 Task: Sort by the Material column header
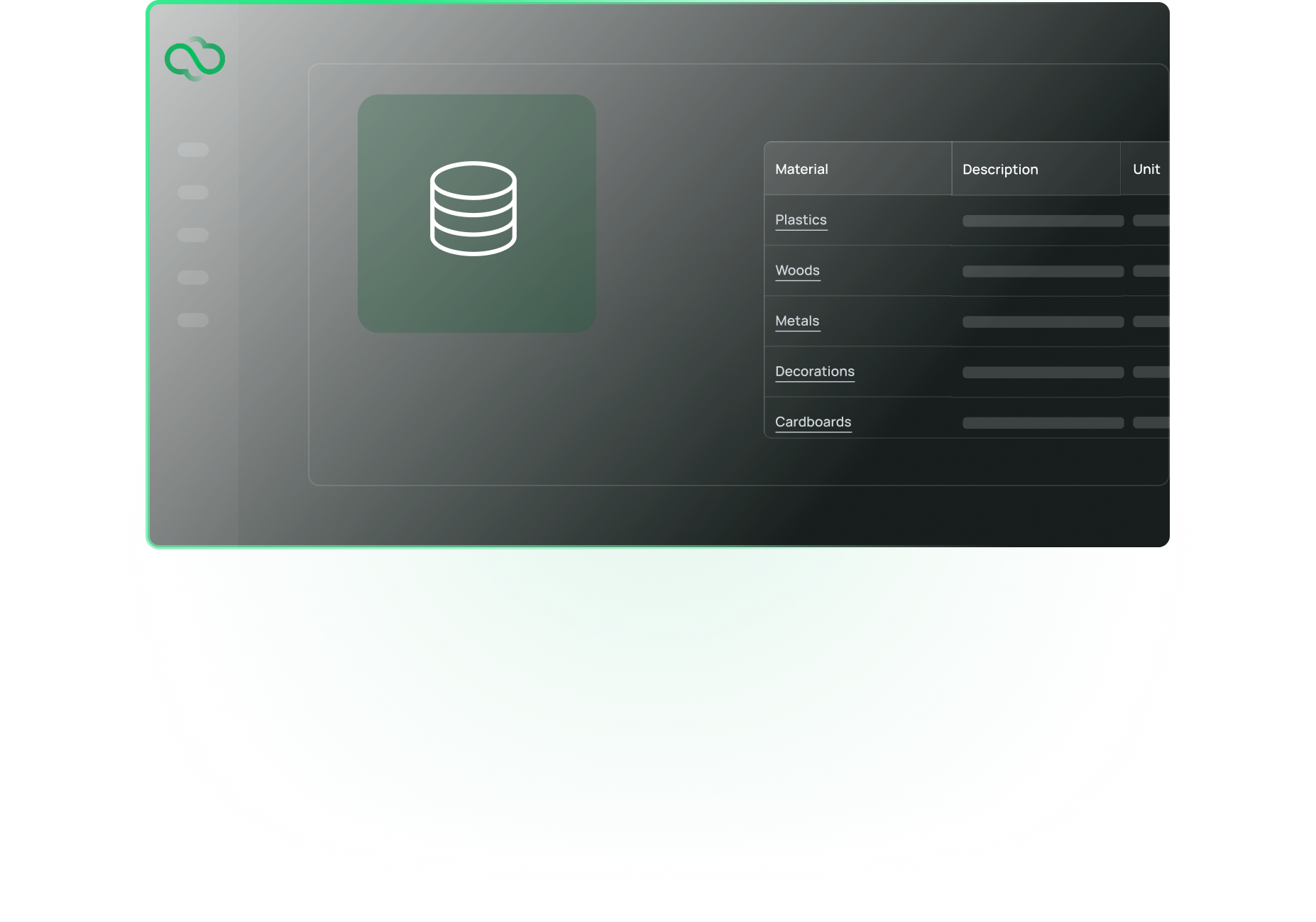pos(801,169)
